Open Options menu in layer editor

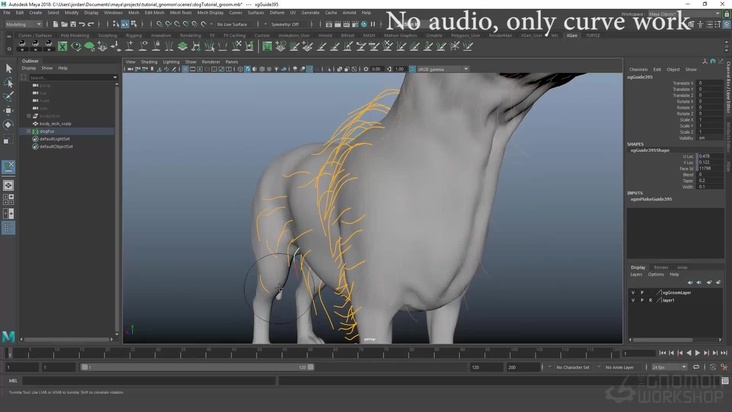pyautogui.click(x=656, y=274)
